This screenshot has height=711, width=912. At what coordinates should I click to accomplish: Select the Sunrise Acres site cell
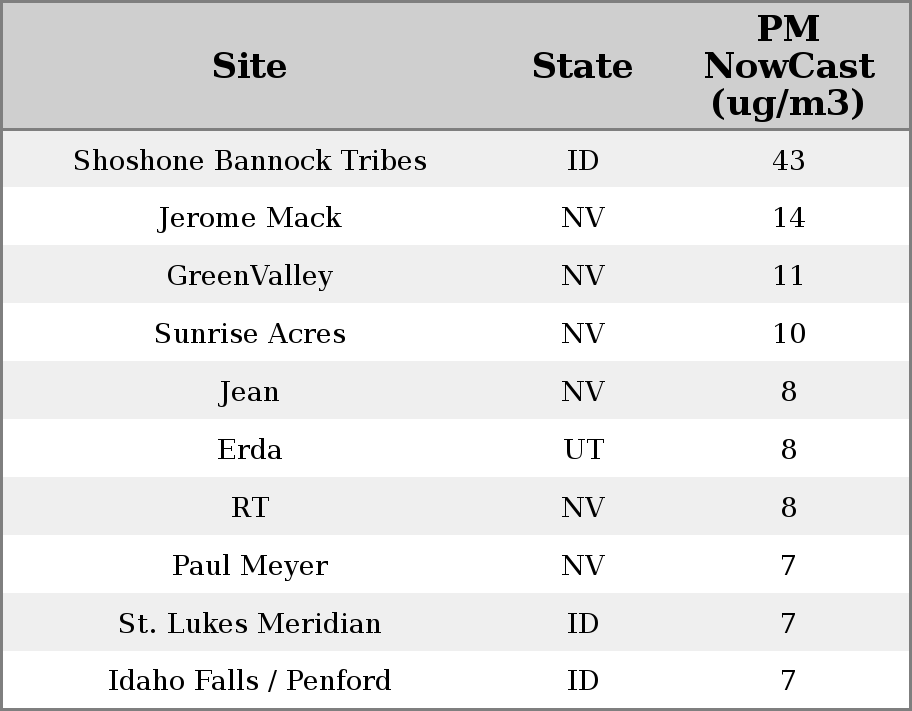coord(250,334)
